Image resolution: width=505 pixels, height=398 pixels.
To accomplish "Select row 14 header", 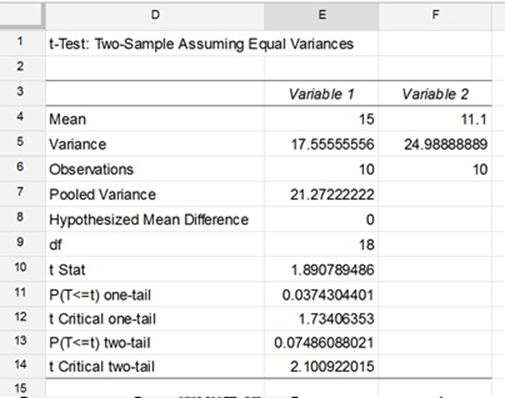I will (x=21, y=366).
